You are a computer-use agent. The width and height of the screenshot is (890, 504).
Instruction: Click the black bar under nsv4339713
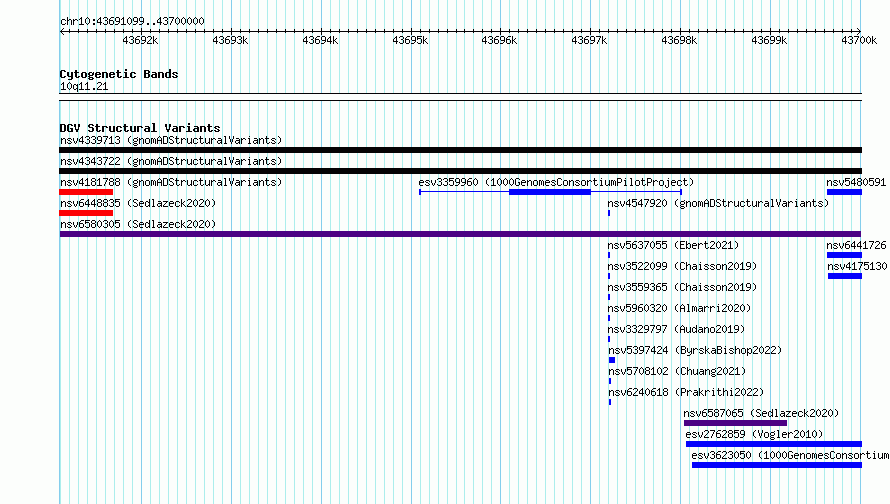[460, 150]
